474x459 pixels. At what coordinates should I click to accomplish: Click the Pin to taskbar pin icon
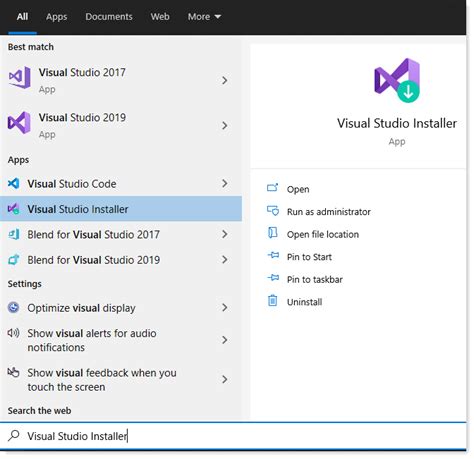(273, 277)
